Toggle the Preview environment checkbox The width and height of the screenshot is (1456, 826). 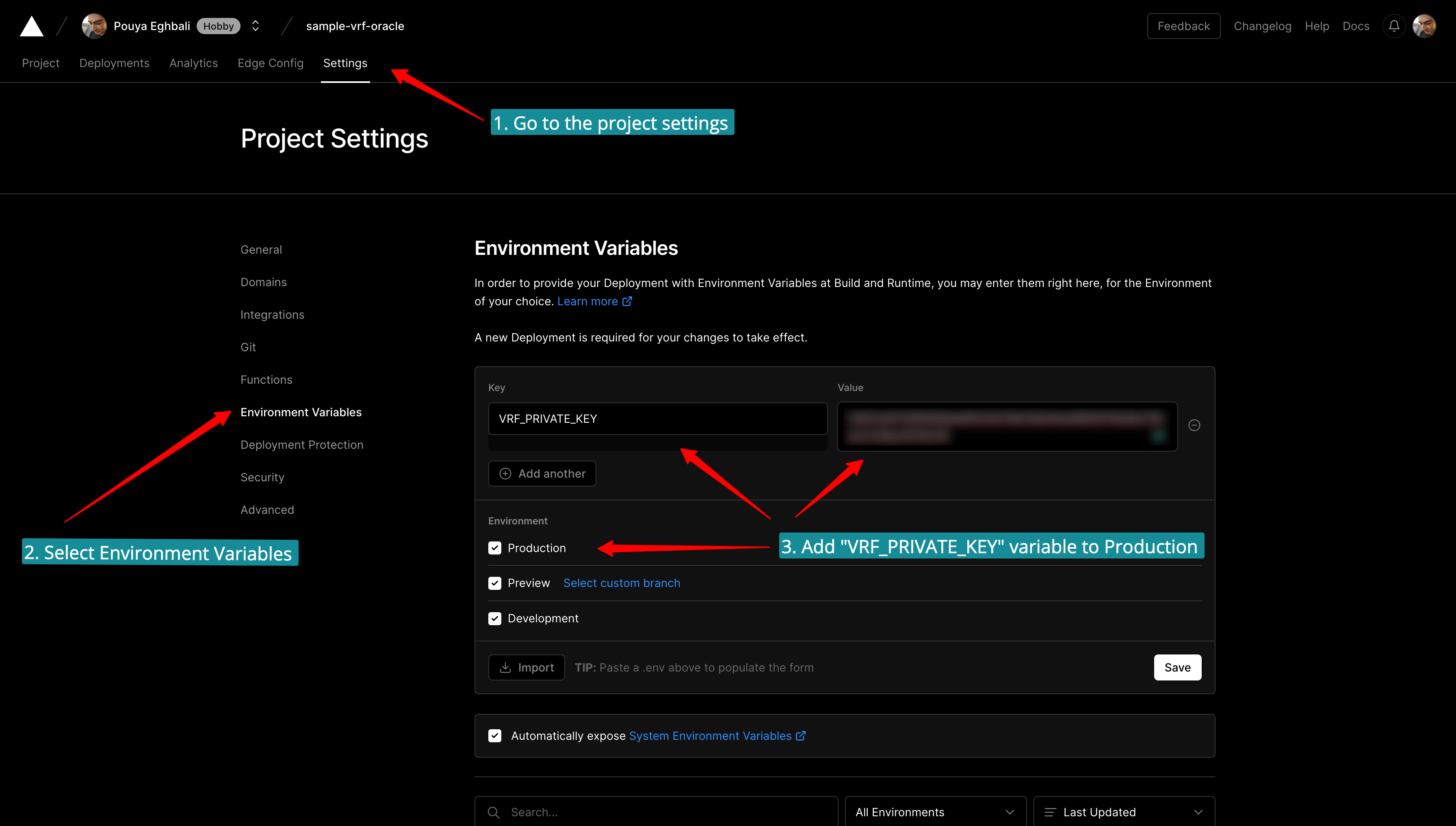tap(495, 583)
